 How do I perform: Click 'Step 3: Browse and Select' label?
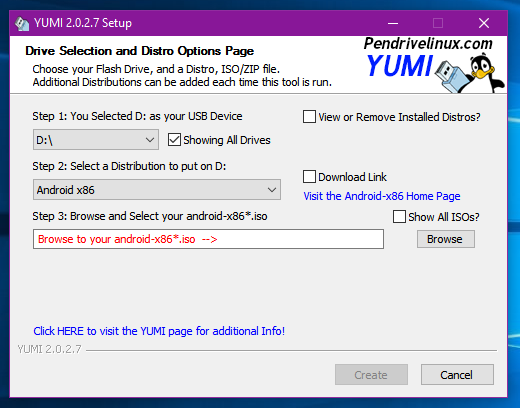(150, 216)
